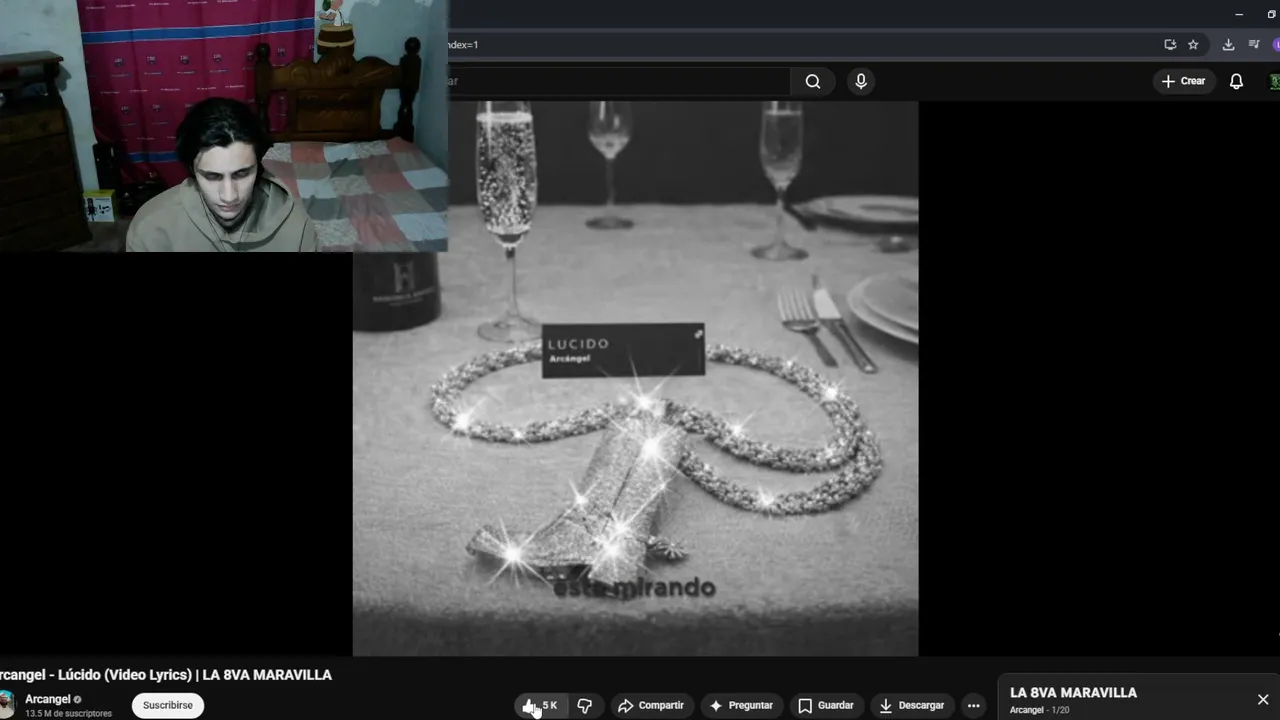This screenshot has width=1280, height=720.
Task: Open the Chrome downloads icon
Action: pyautogui.click(x=1228, y=45)
